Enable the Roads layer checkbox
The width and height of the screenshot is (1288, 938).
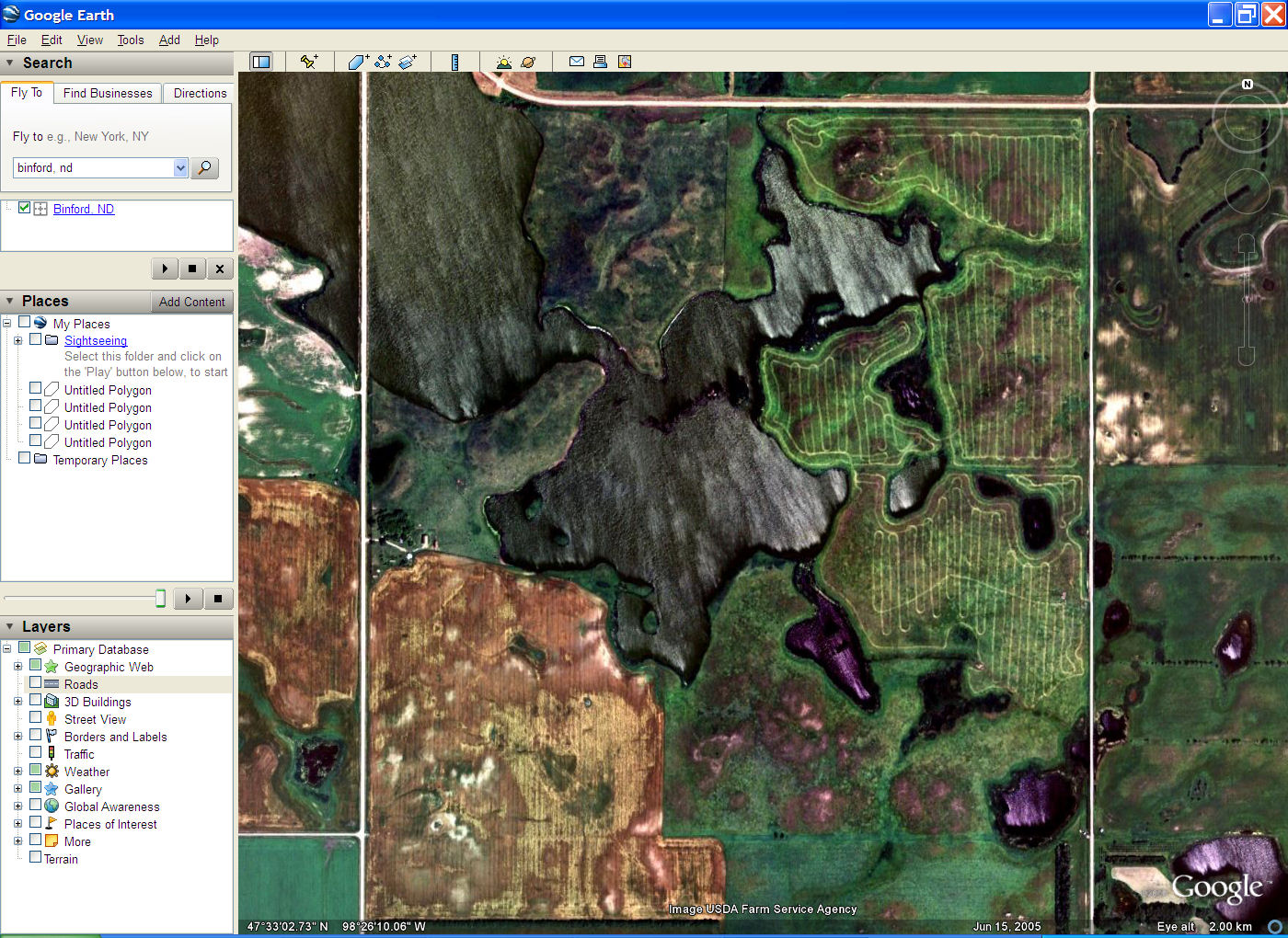pyautogui.click(x=35, y=682)
